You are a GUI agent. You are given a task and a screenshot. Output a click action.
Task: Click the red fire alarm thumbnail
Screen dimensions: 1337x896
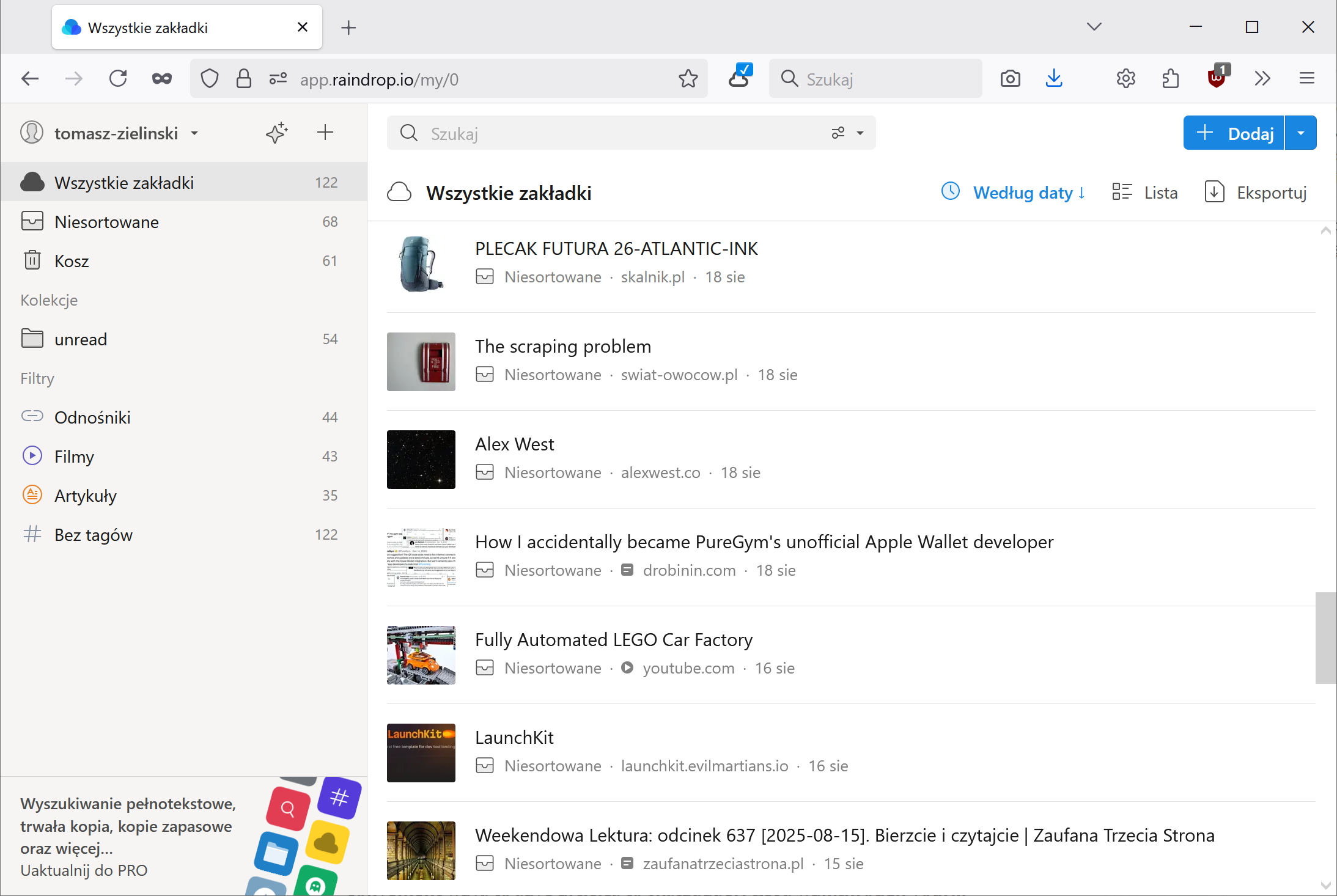point(421,362)
